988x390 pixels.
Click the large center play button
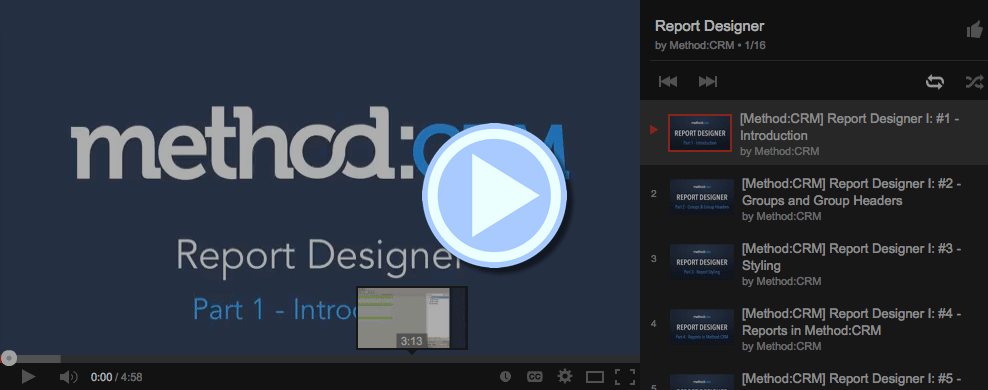tap(495, 195)
